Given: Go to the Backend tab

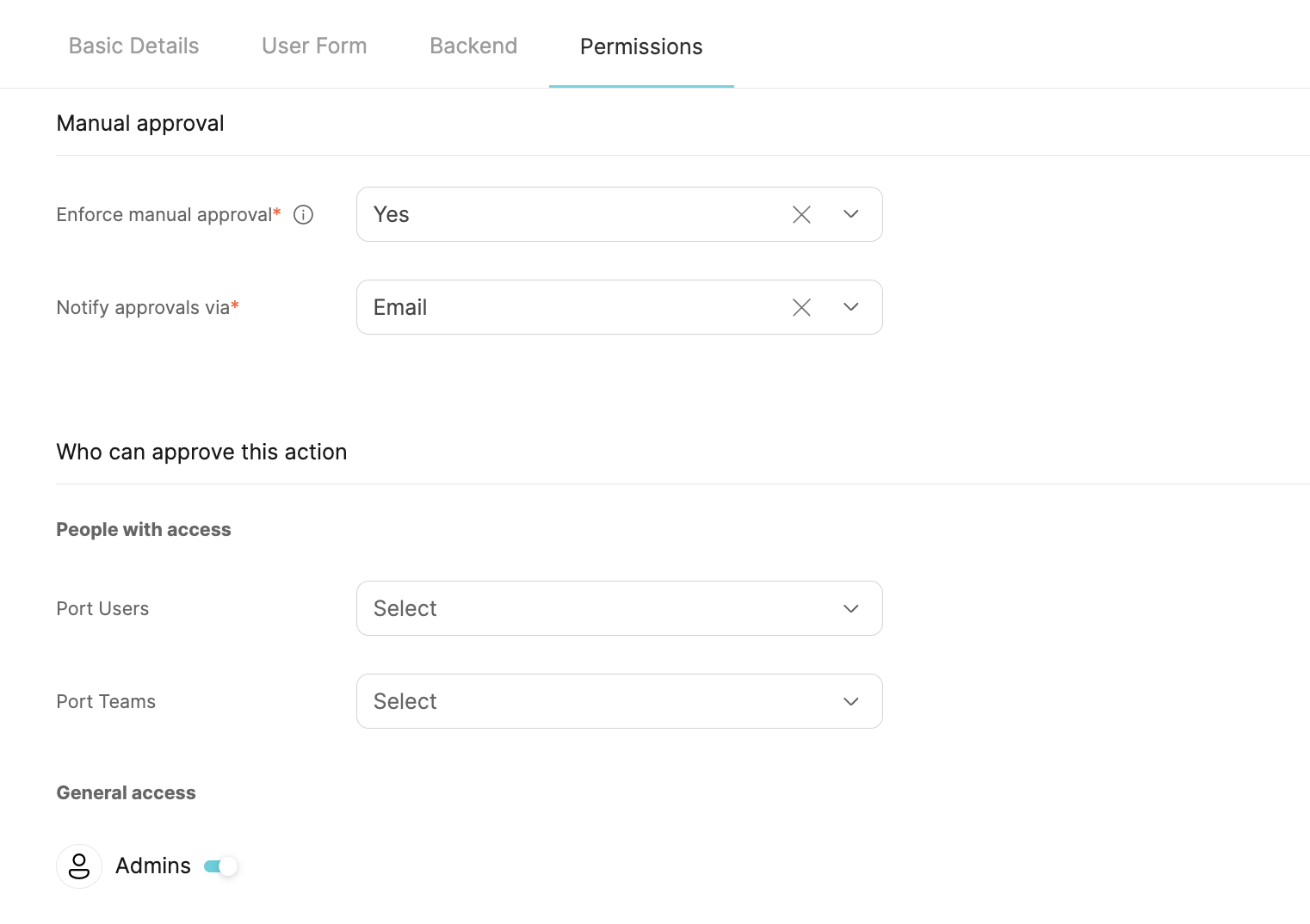Looking at the screenshot, I should (473, 46).
